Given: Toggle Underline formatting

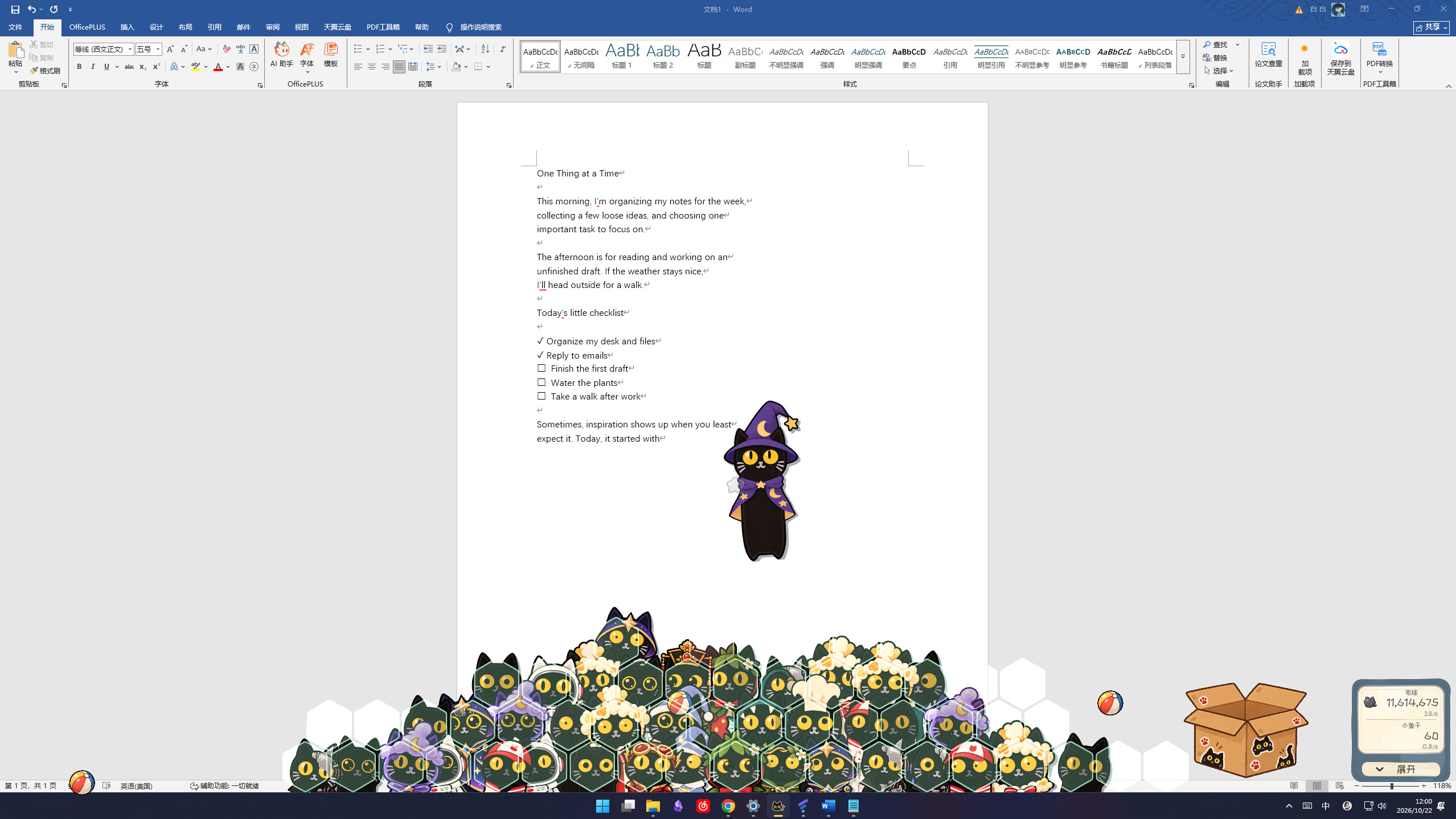Looking at the screenshot, I should point(106,67).
